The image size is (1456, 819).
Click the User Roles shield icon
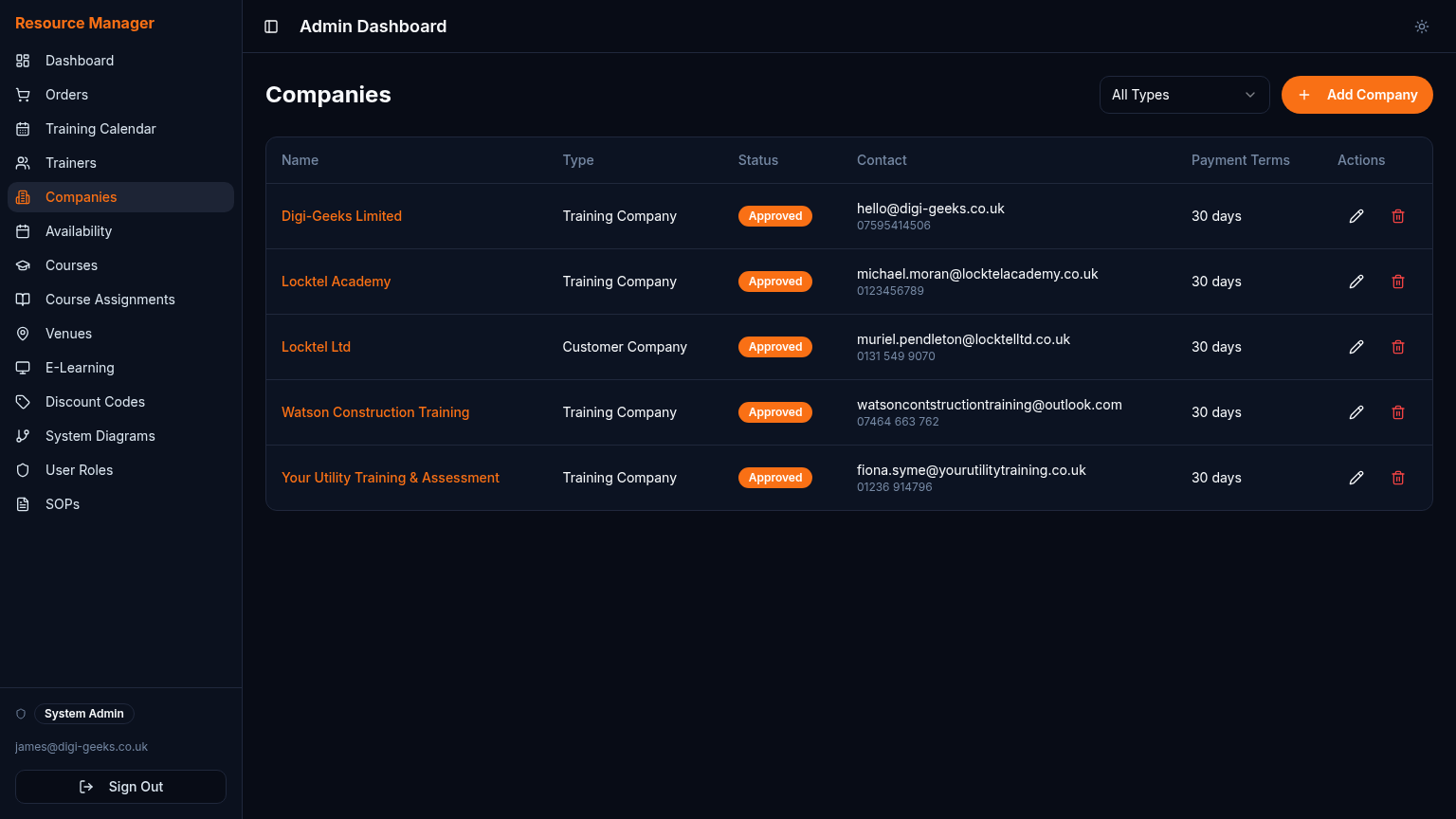tap(23, 470)
